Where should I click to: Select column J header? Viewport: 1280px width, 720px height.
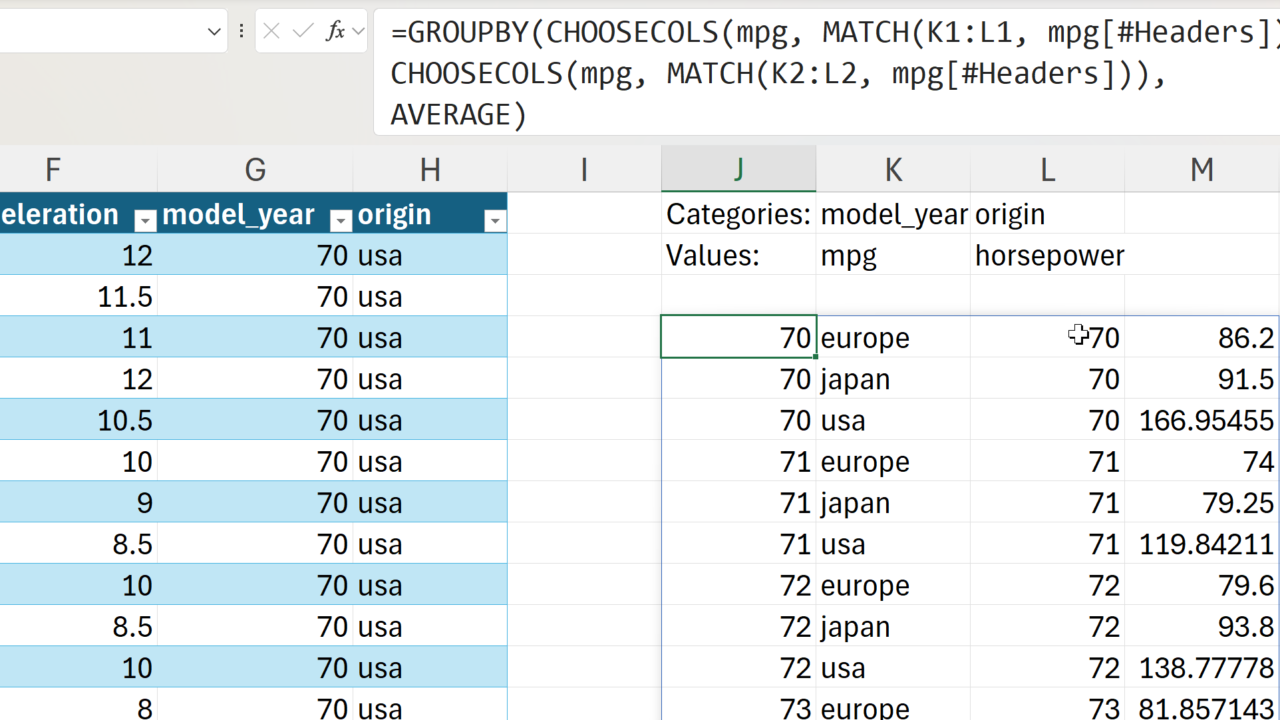(x=738, y=170)
